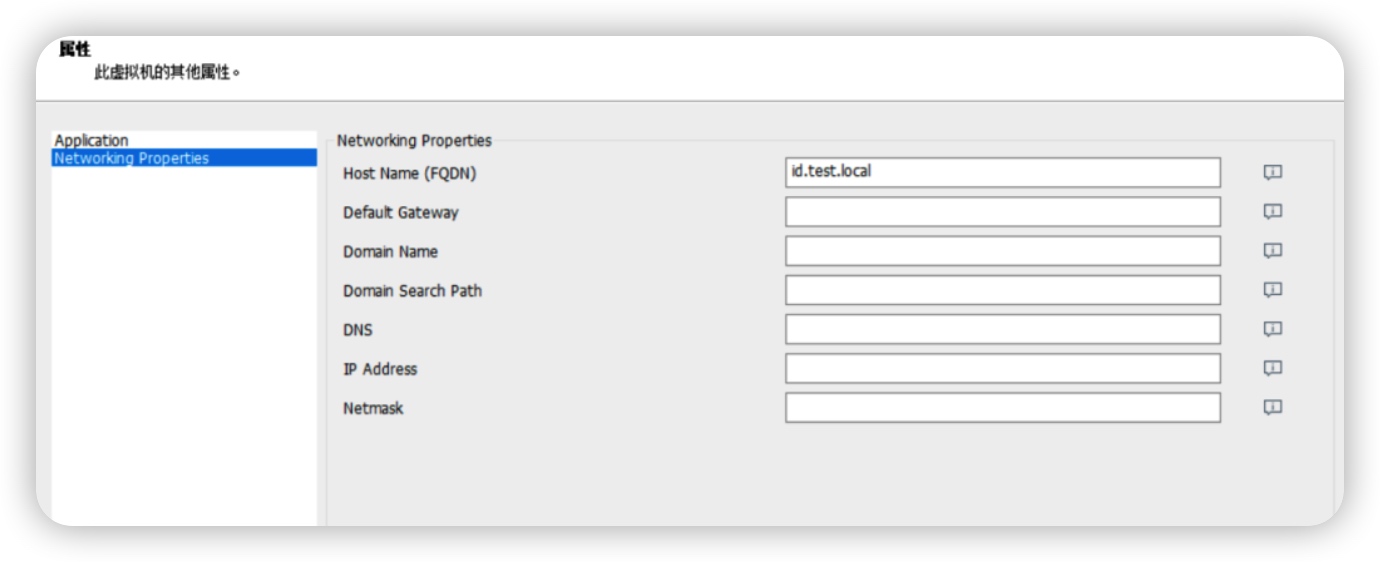Click into the Domain Name field

(x=1002, y=251)
